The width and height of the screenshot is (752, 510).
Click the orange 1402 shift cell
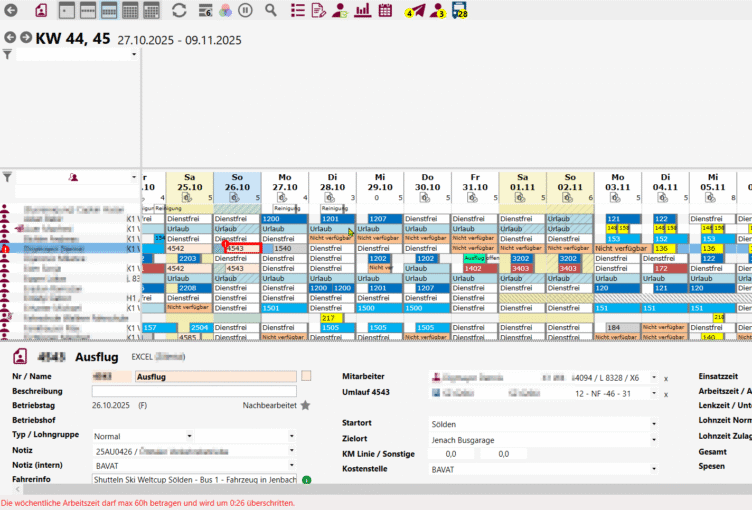[x=475, y=268]
